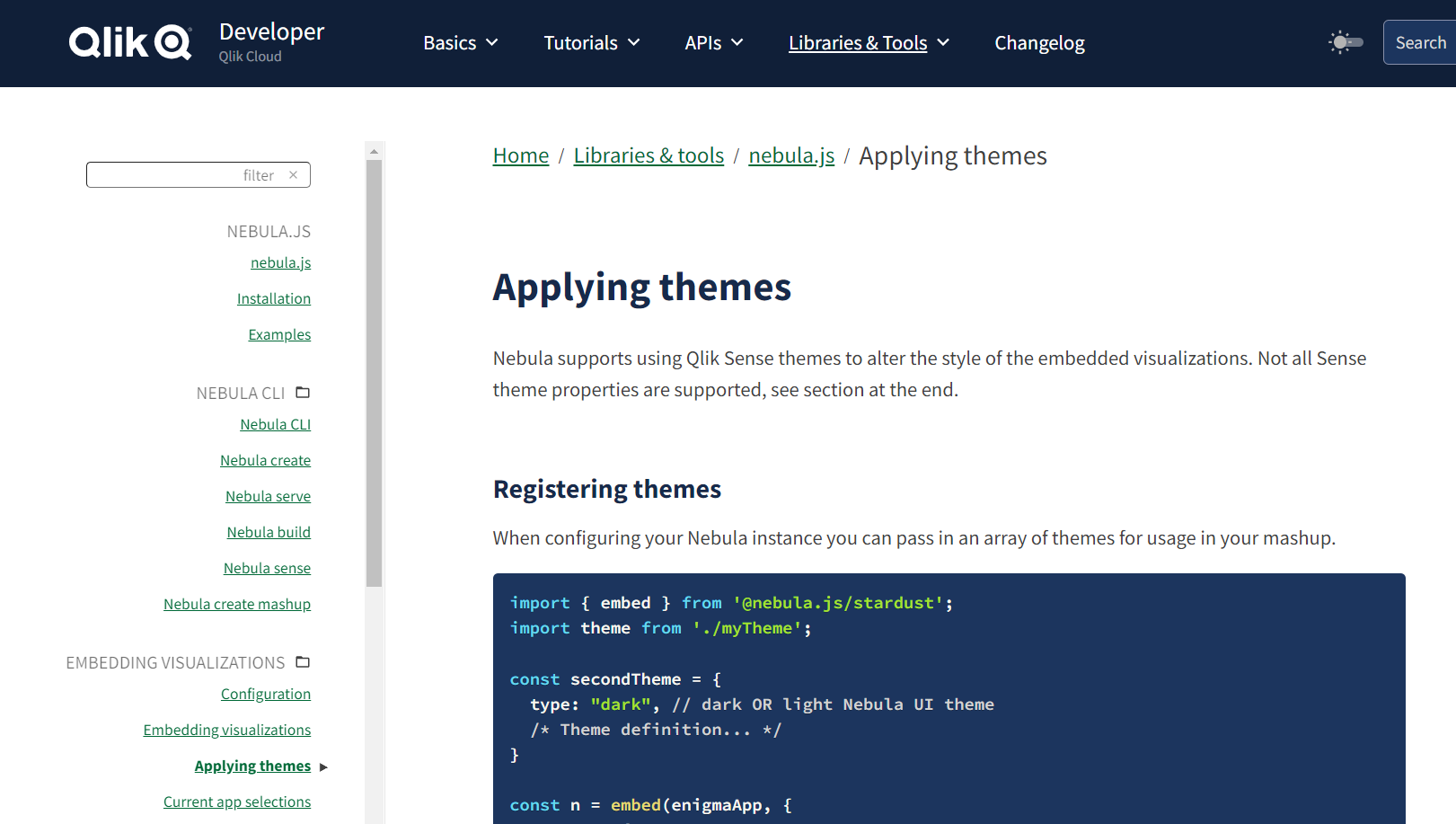This screenshot has width=1456, height=824.
Task: Open the nebula.js breadcrumb link
Action: tap(790, 155)
